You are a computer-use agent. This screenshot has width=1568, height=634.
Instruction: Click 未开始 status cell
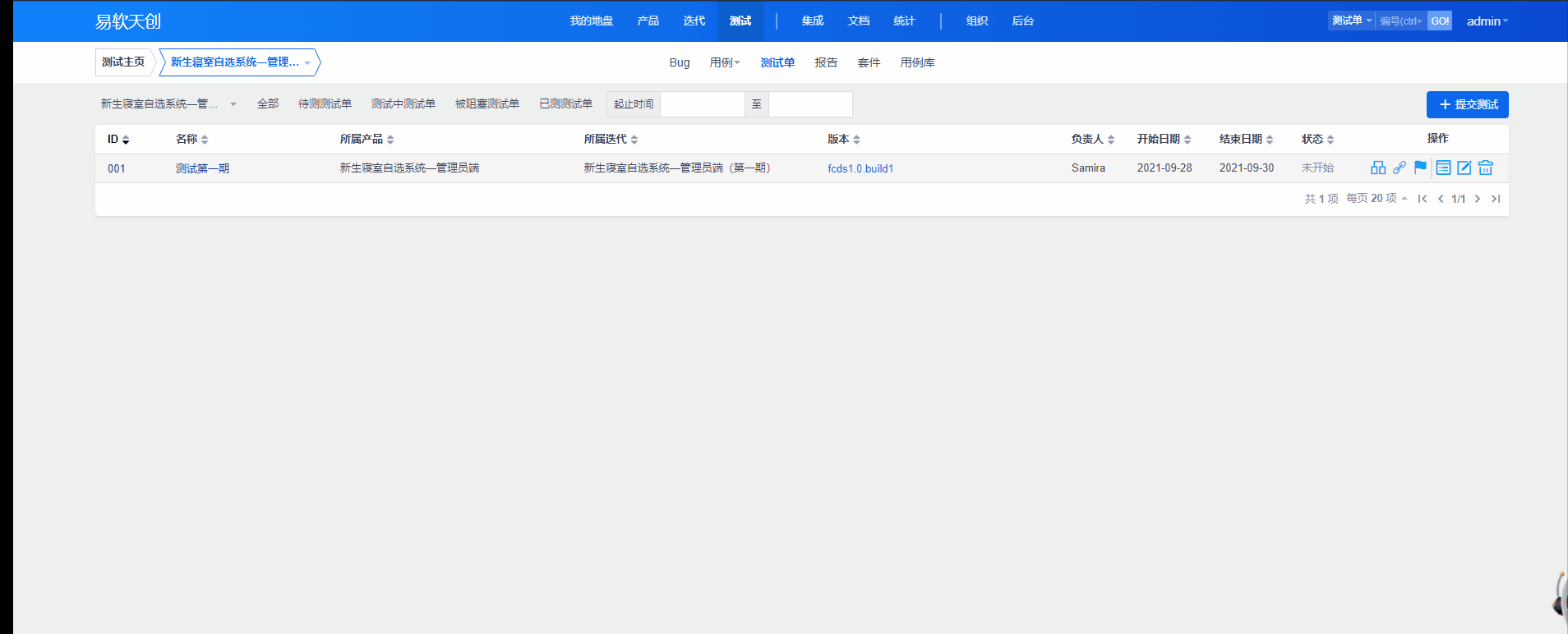tap(1317, 168)
